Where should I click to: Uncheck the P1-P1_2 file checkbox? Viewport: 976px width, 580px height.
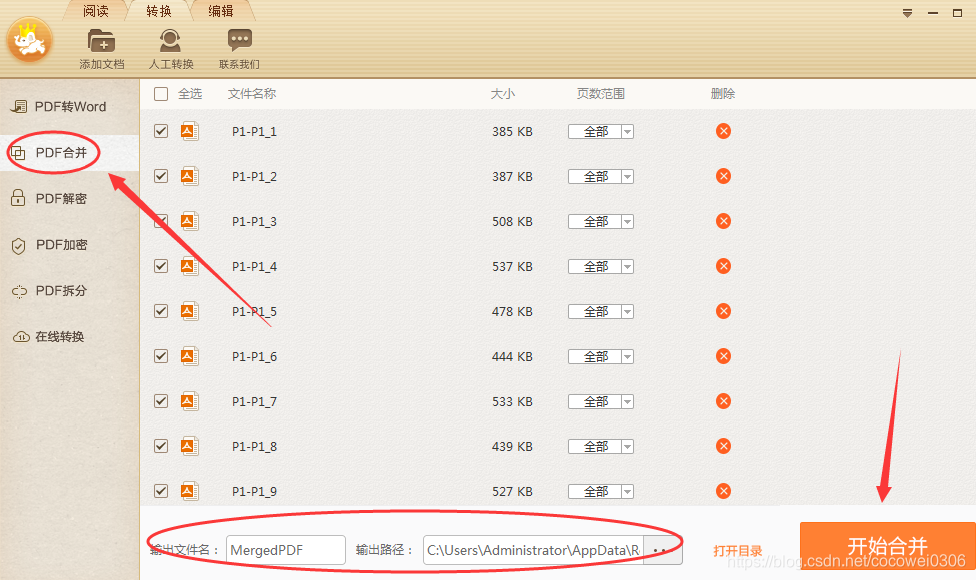(x=161, y=176)
